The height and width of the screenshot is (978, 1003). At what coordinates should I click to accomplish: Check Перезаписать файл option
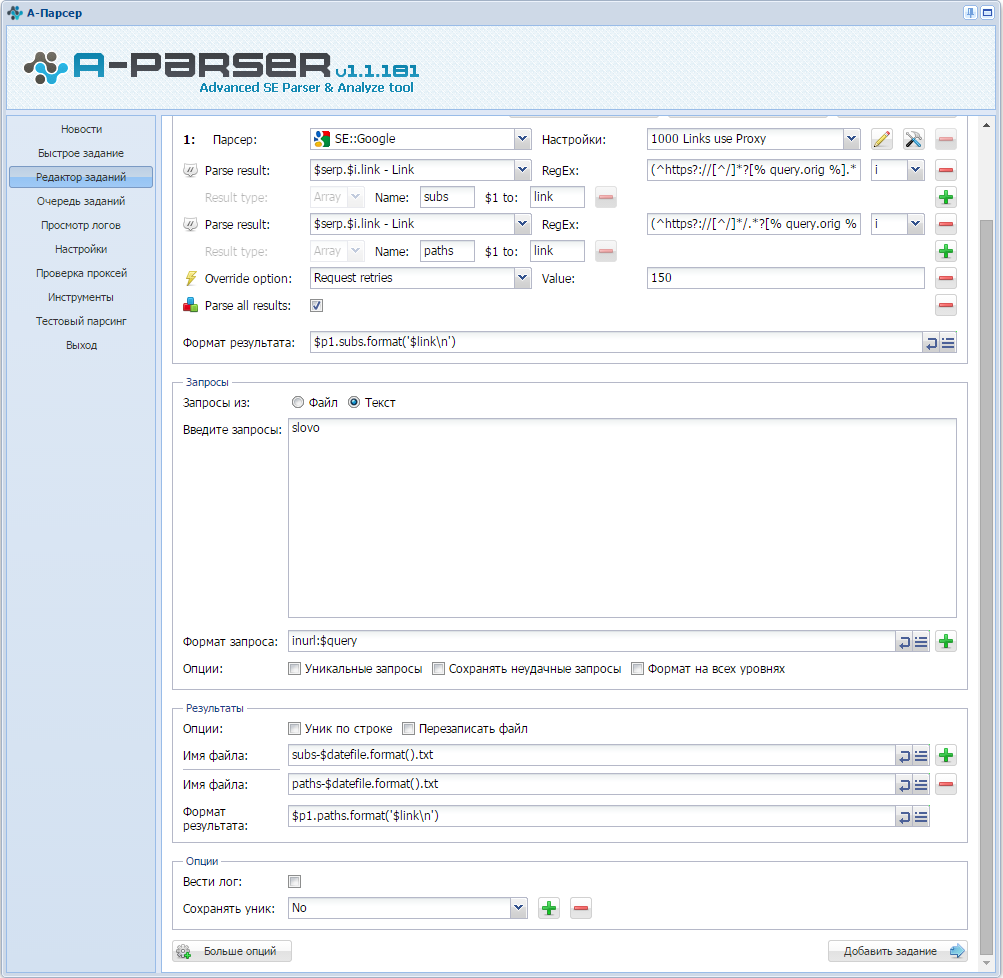pos(408,729)
